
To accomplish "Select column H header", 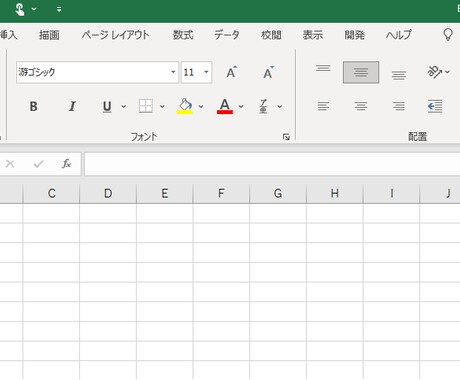I will pos(335,193).
